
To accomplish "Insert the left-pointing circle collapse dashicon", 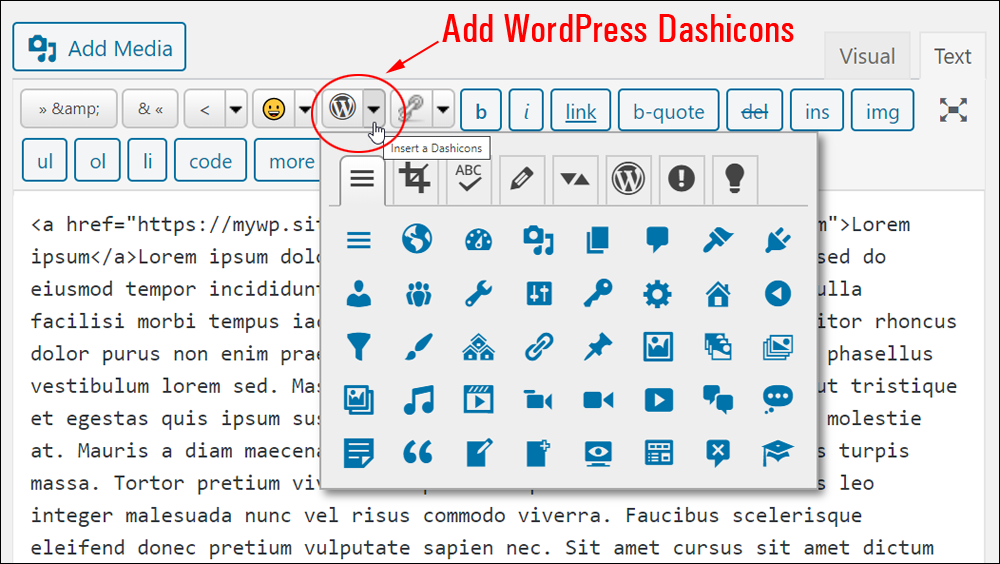I will click(x=777, y=294).
